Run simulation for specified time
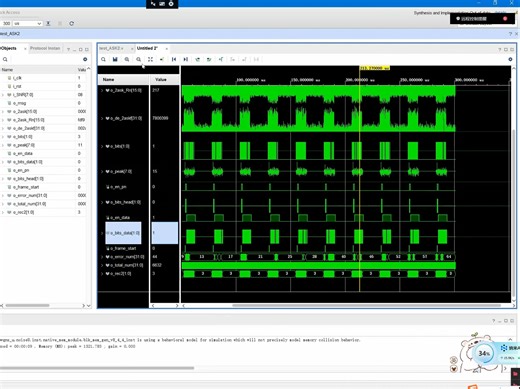This screenshot has height=389, width=520. [x=48, y=23]
